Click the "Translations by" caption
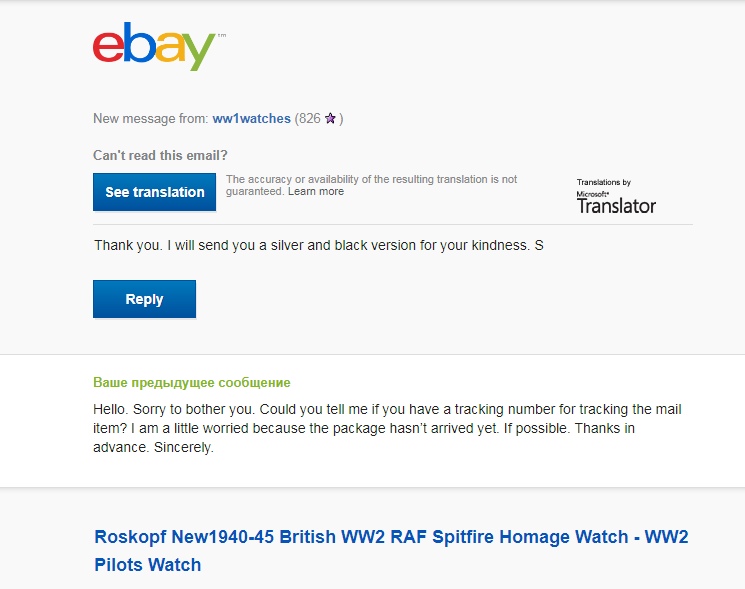 pyautogui.click(x=603, y=182)
